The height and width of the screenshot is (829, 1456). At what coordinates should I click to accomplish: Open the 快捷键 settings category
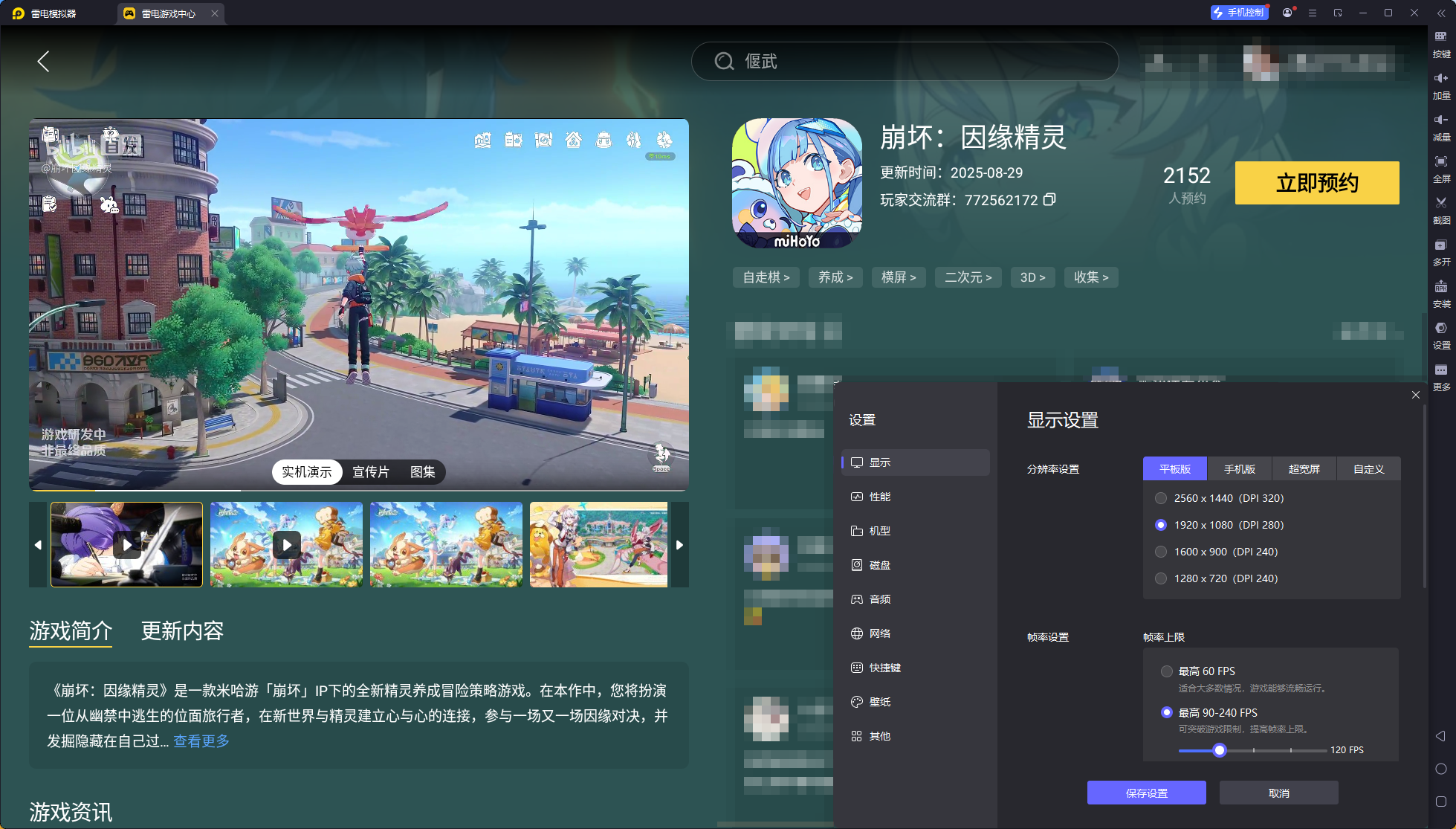[x=916, y=668]
